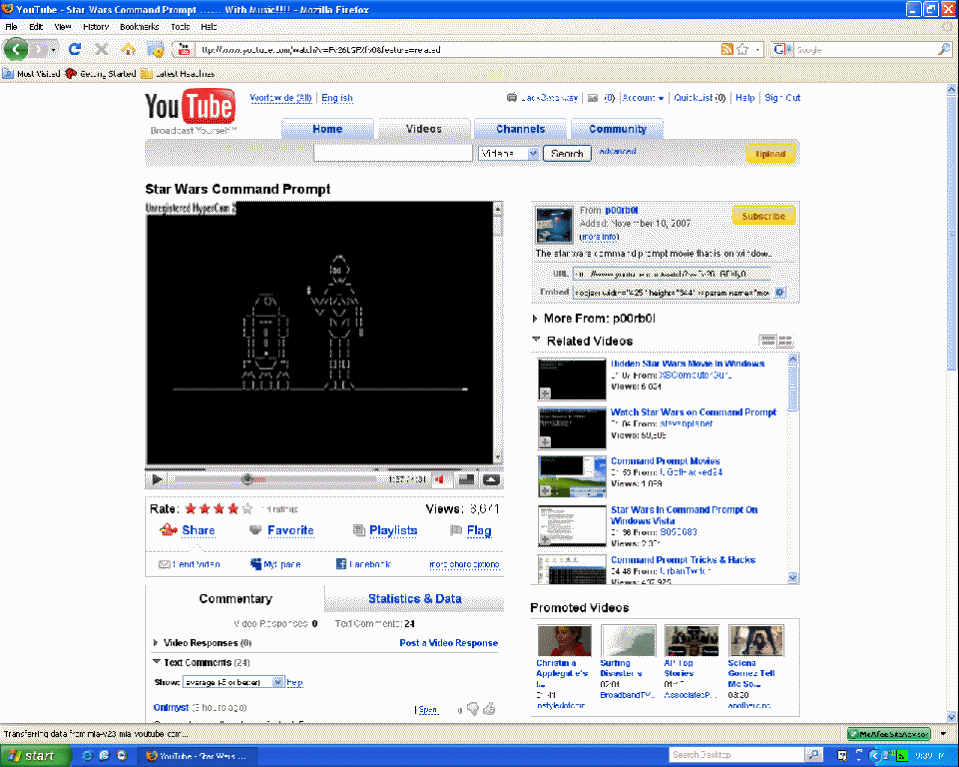Share the video via the Facebook icon
Image resolution: width=959 pixels, height=767 pixels.
click(341, 564)
